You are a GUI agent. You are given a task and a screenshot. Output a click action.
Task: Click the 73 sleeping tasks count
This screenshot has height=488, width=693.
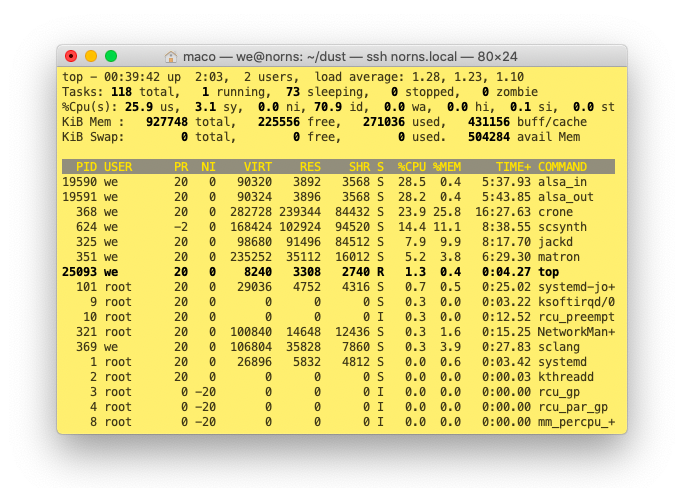point(293,92)
